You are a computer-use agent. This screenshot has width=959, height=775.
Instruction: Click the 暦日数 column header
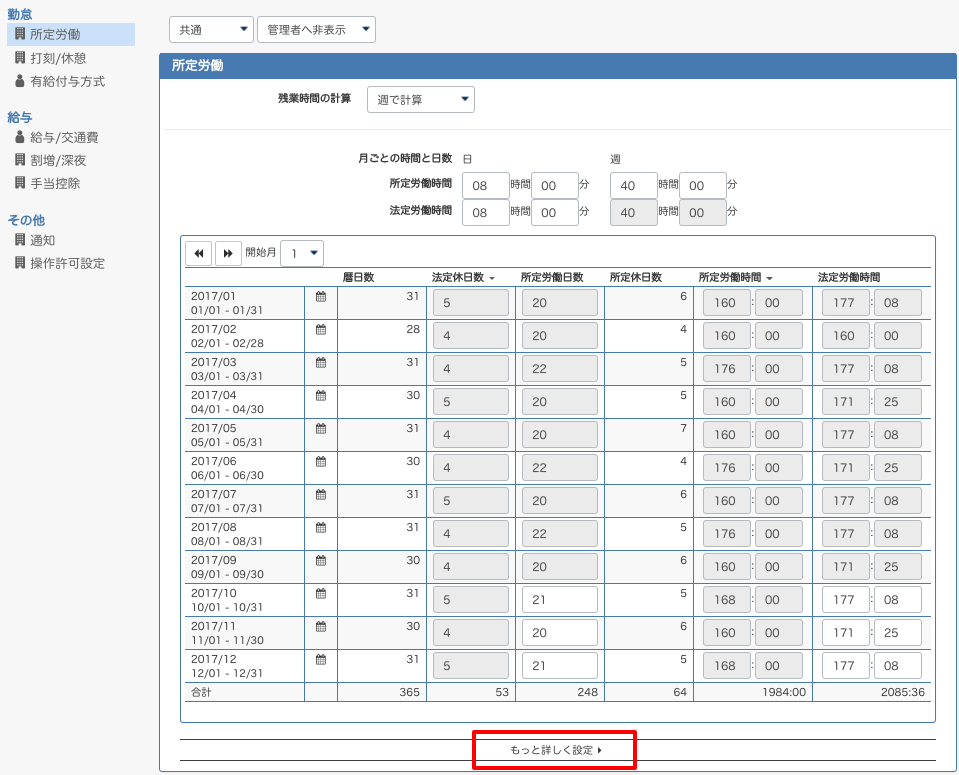[358, 277]
